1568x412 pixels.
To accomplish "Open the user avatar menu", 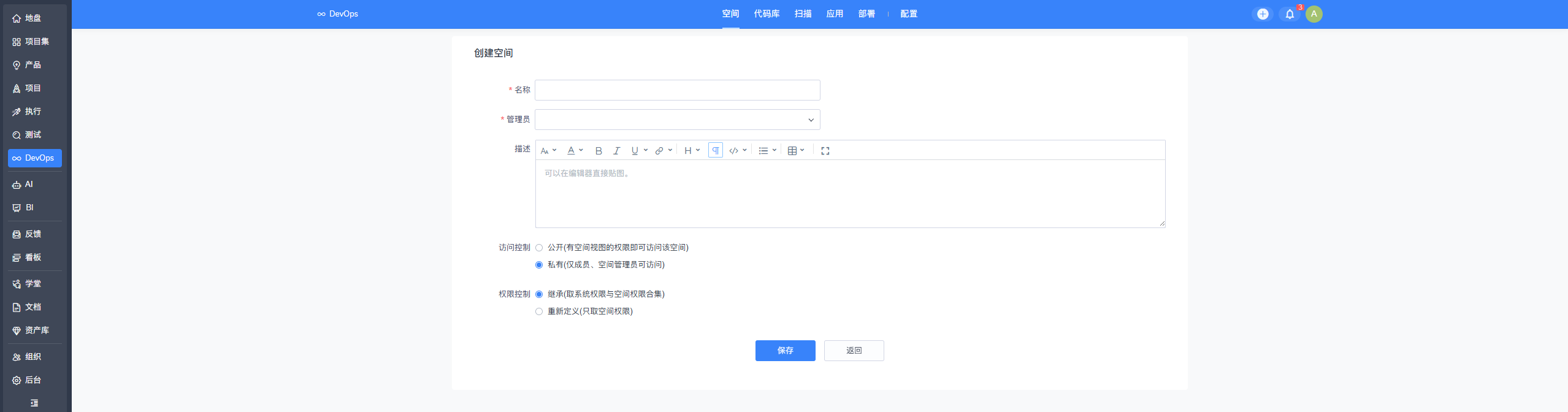I will [1314, 14].
